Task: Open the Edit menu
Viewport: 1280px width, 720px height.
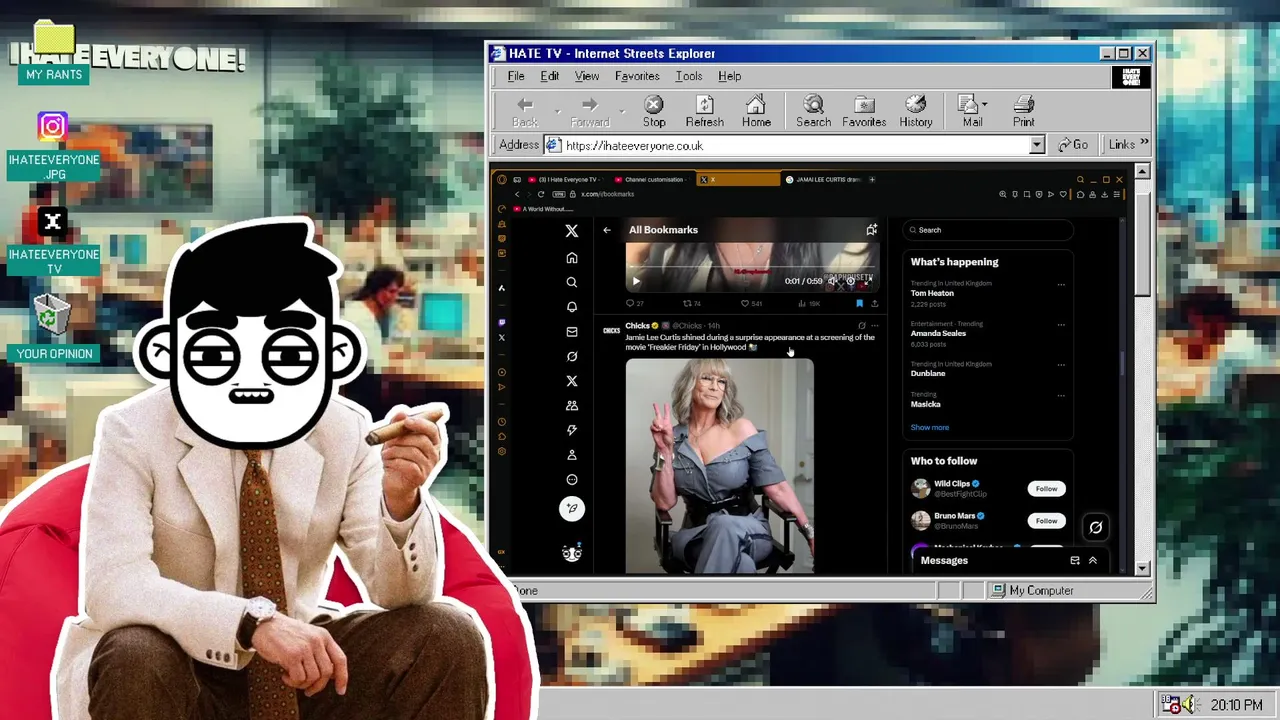Action: coord(550,76)
